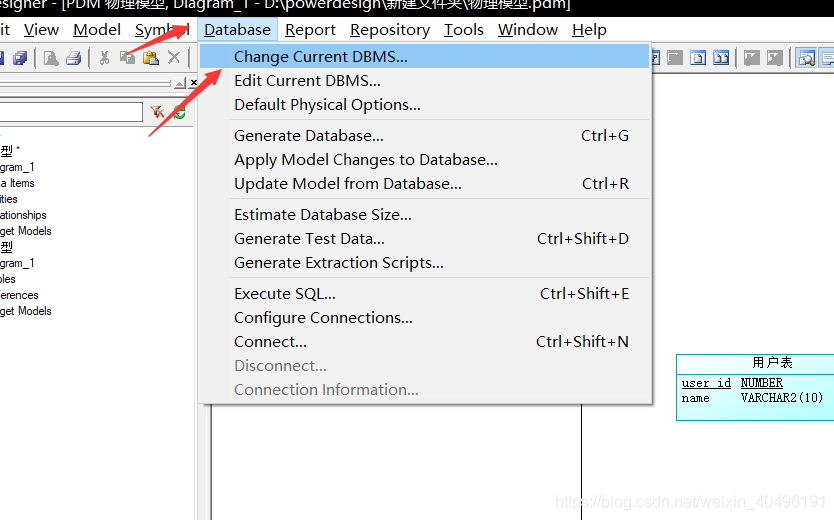This screenshot has width=834, height=520.
Task: Open the Window menu
Action: [528, 30]
